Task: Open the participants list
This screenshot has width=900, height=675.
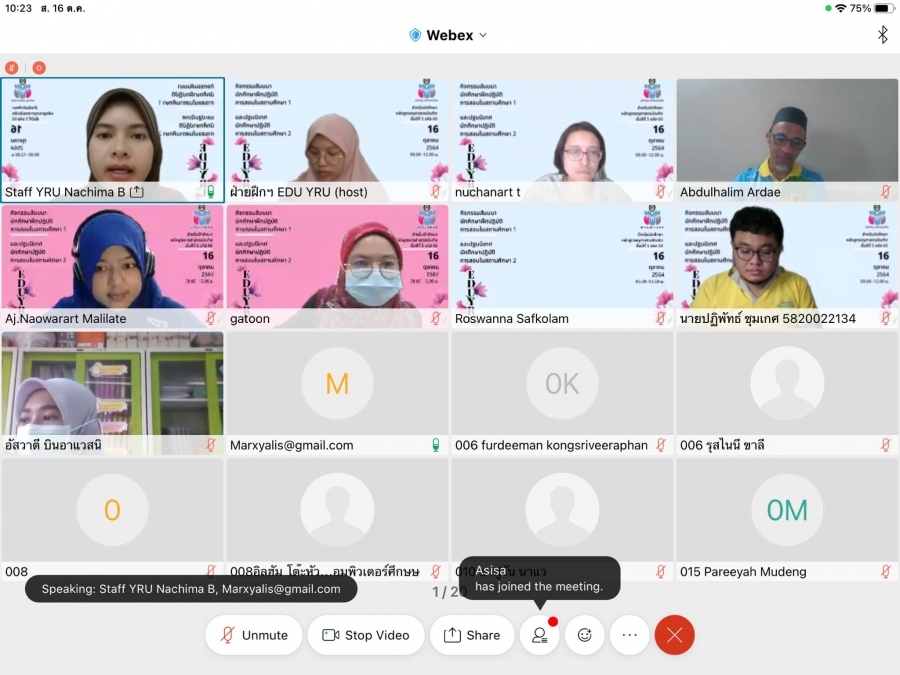Action: [x=539, y=635]
